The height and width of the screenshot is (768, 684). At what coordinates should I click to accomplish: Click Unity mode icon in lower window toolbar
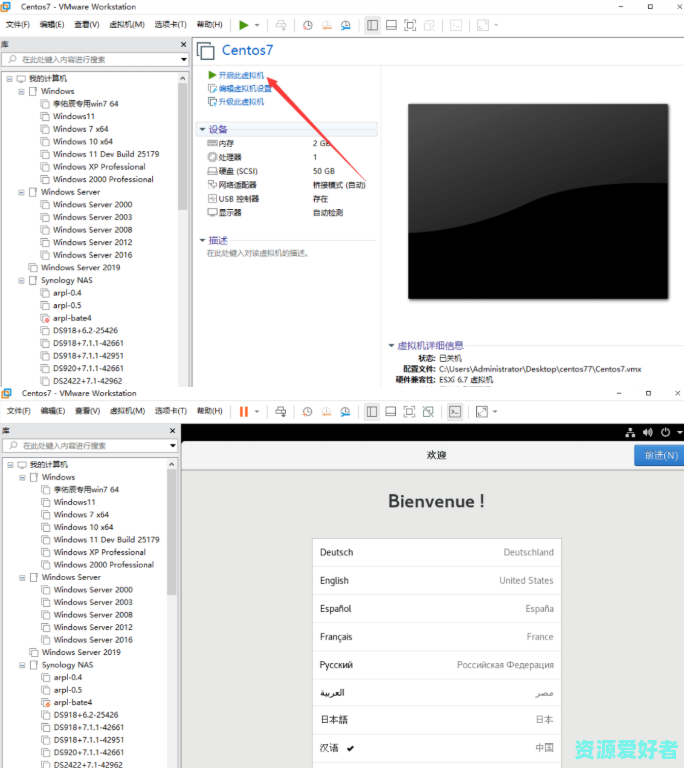[428, 411]
